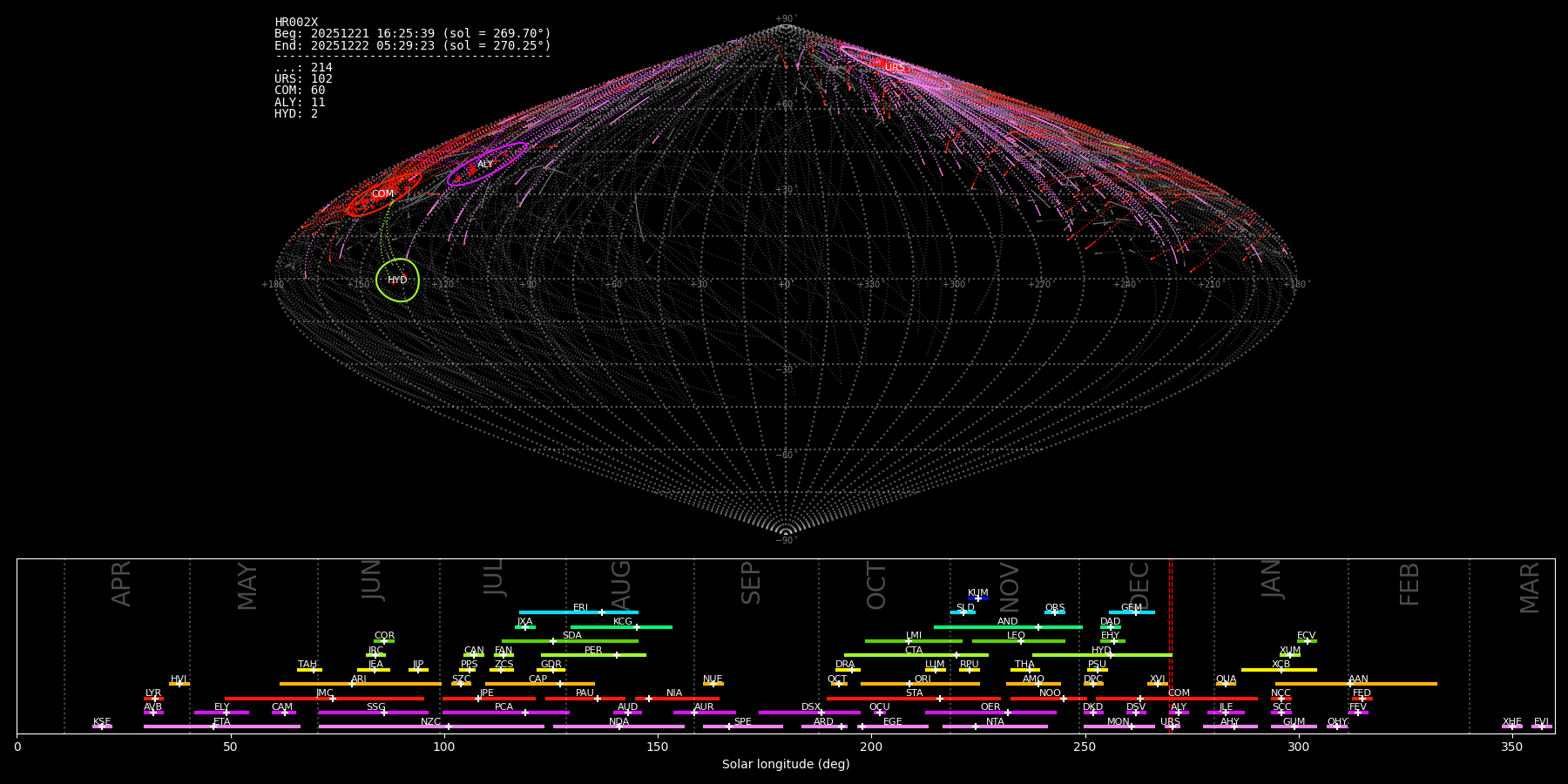Click the URS shower bar in timeline
1568x784 pixels.
(x=1172, y=727)
